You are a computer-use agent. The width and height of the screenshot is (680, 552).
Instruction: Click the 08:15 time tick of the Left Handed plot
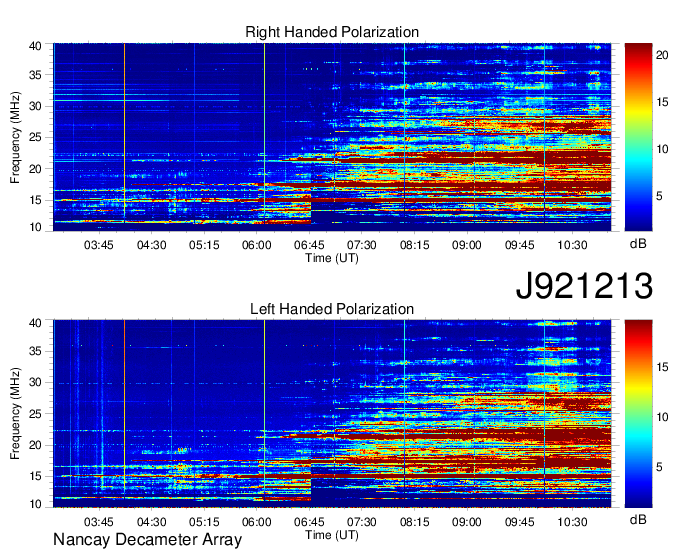coord(415,522)
